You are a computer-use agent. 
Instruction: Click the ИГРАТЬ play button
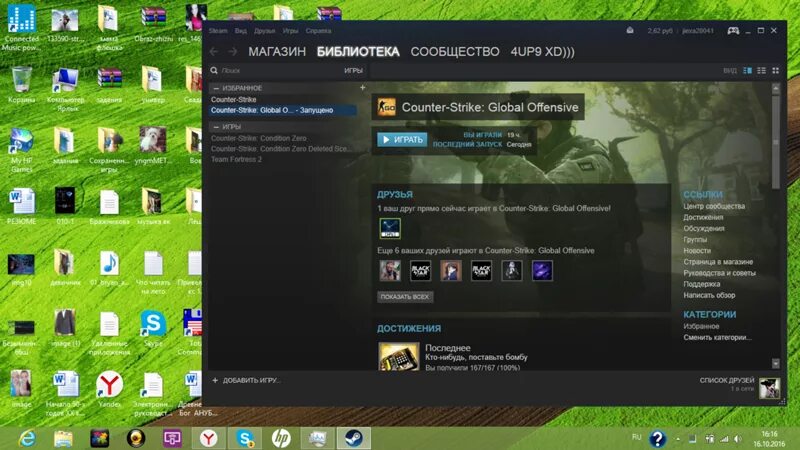(x=403, y=139)
